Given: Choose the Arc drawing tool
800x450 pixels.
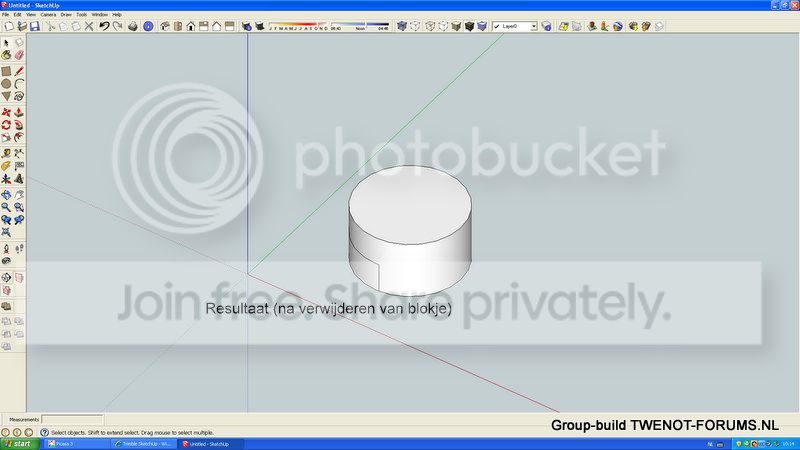Looking at the screenshot, I should click(x=19, y=83).
